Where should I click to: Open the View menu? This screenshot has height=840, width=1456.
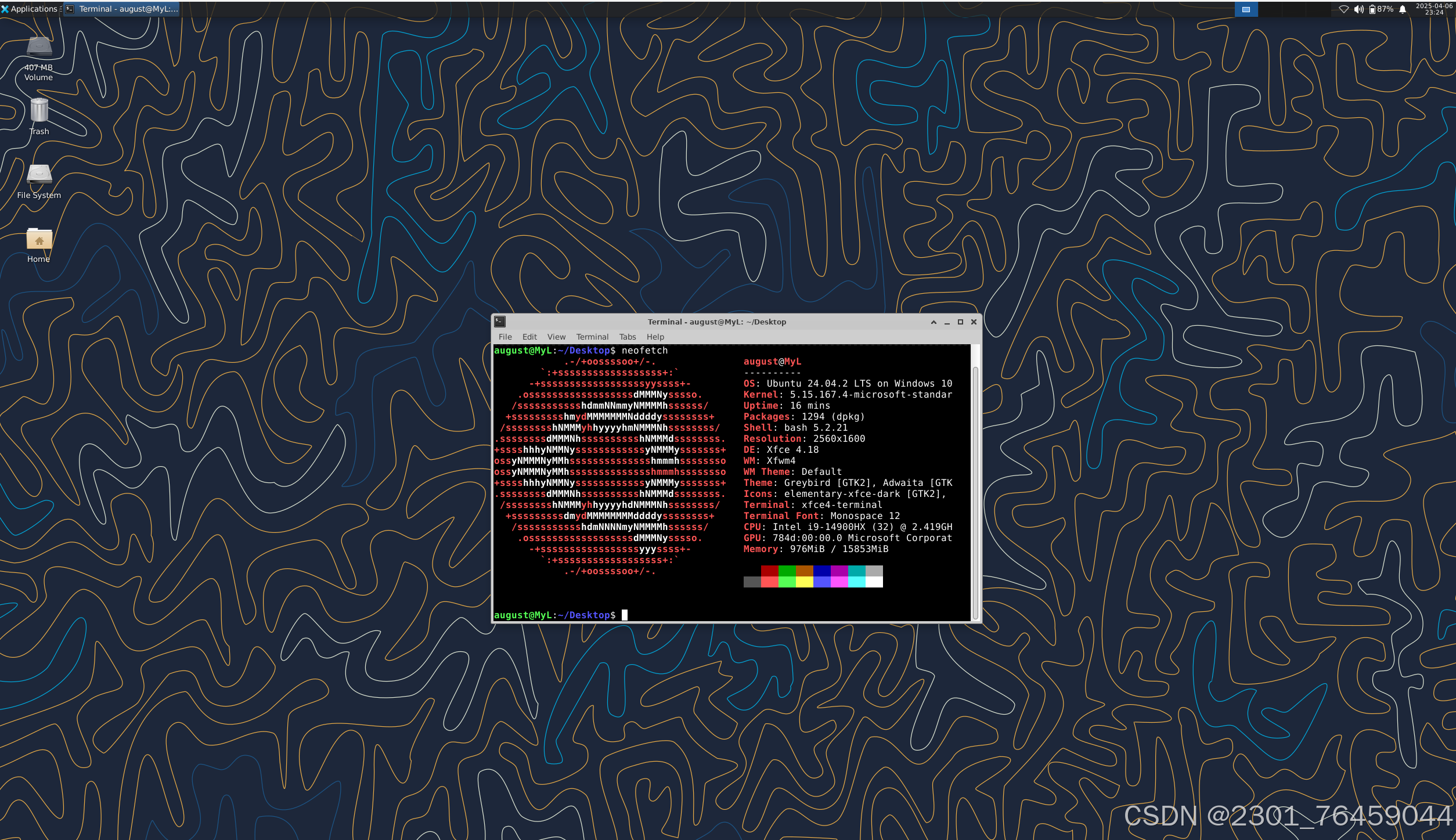556,337
